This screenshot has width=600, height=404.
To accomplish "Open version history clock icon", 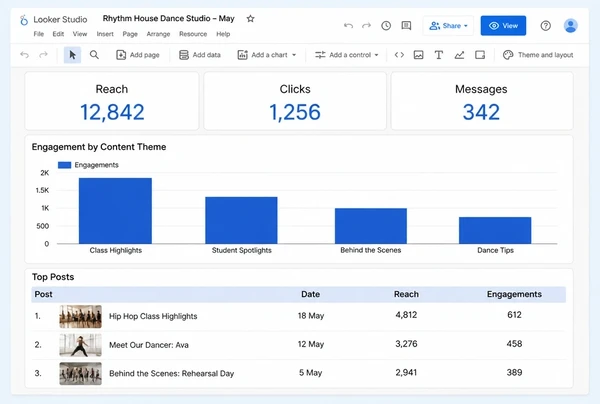I will pyautogui.click(x=386, y=26).
